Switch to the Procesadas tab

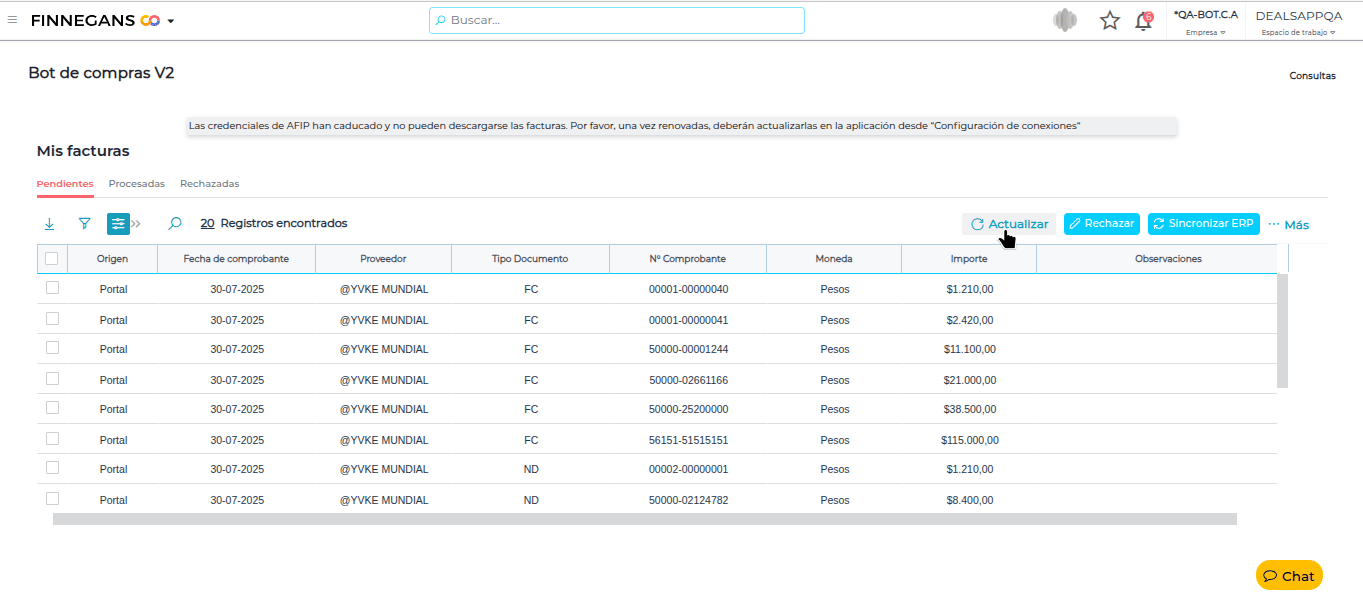click(137, 184)
